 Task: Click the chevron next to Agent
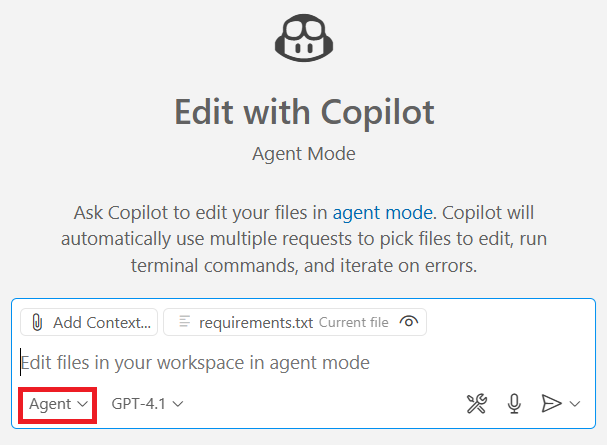click(82, 404)
